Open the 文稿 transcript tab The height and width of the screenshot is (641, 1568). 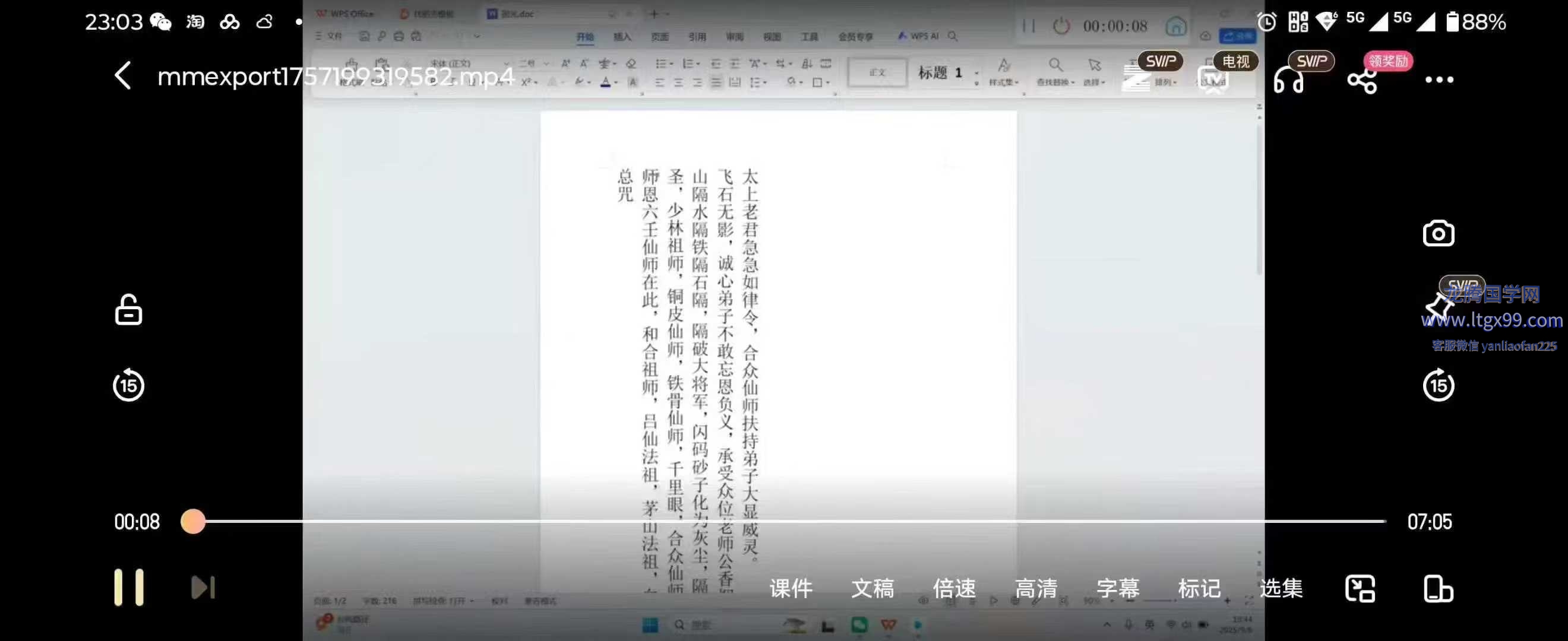point(872,588)
